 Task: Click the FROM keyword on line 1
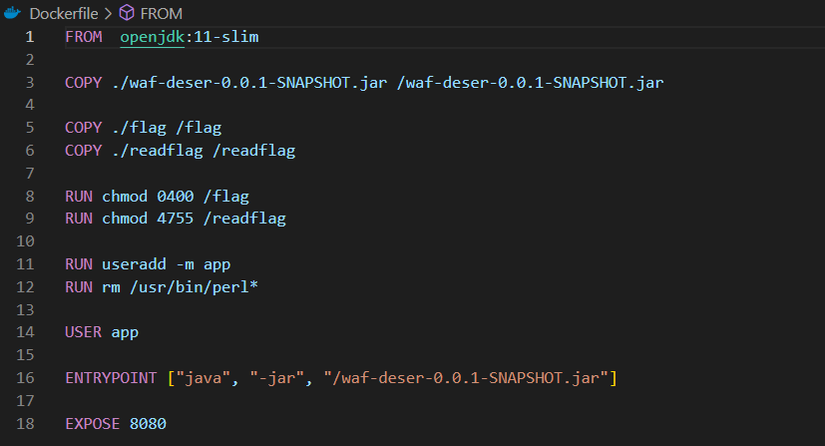[84, 37]
